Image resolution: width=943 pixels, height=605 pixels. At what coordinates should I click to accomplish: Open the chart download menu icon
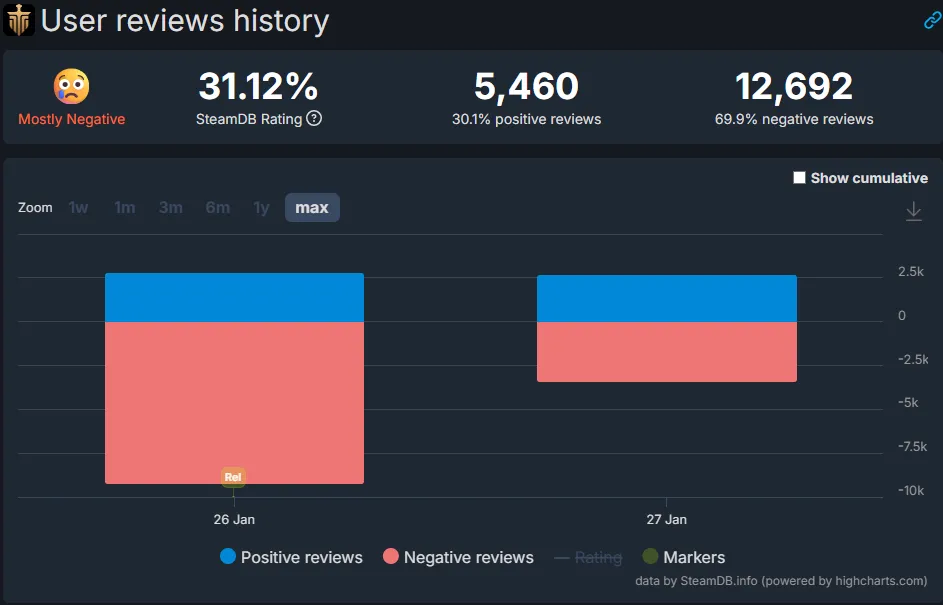click(913, 211)
